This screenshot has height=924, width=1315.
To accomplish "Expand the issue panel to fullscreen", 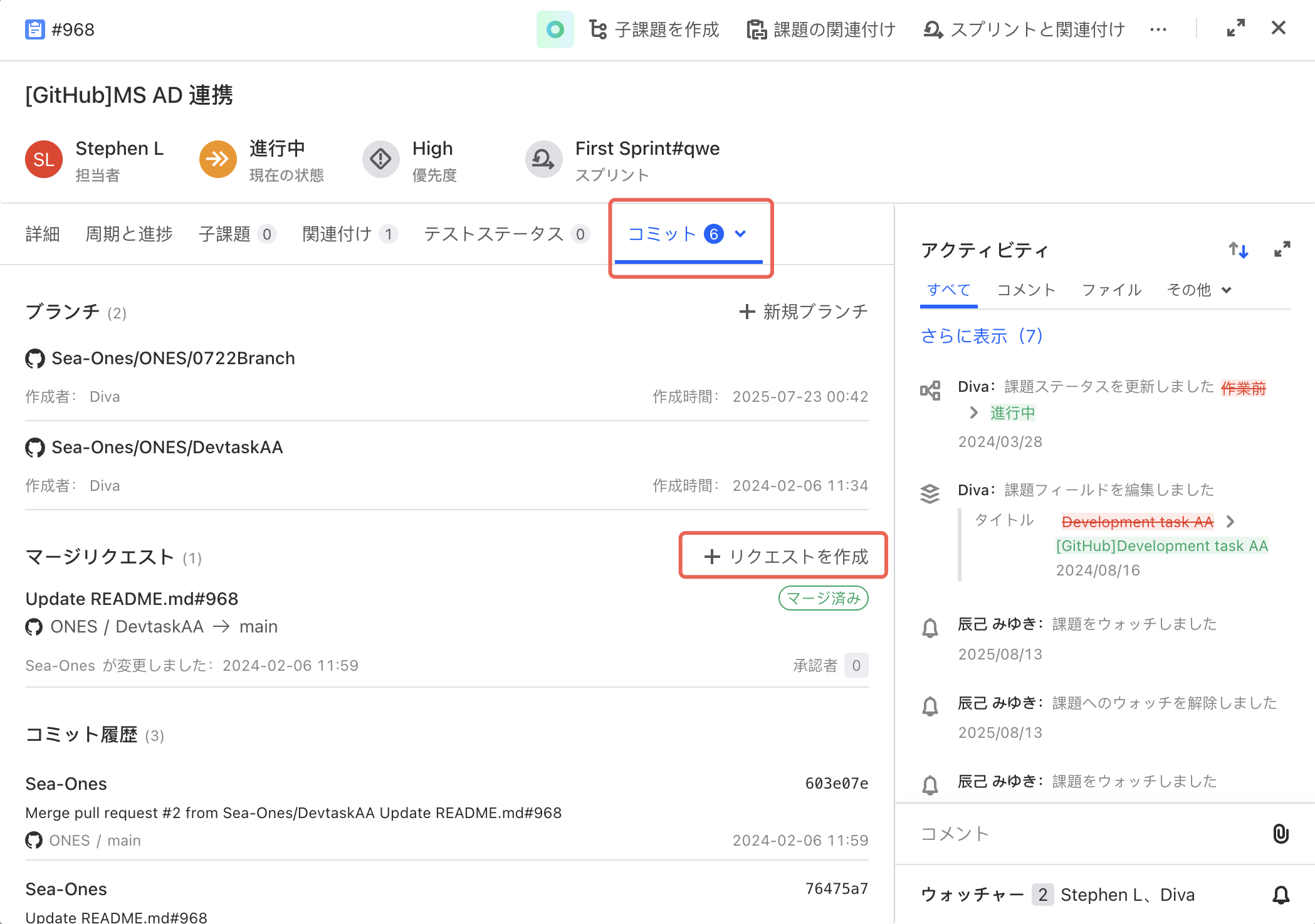I will pos(1235,28).
